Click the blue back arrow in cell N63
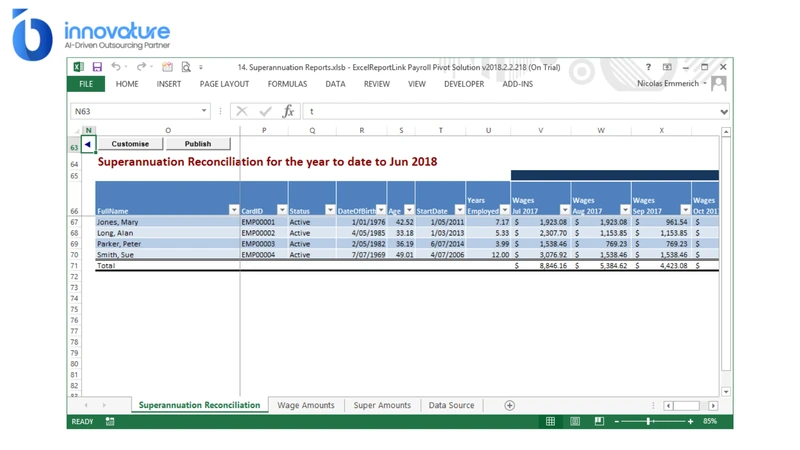The height and width of the screenshot is (450, 800). click(88, 144)
